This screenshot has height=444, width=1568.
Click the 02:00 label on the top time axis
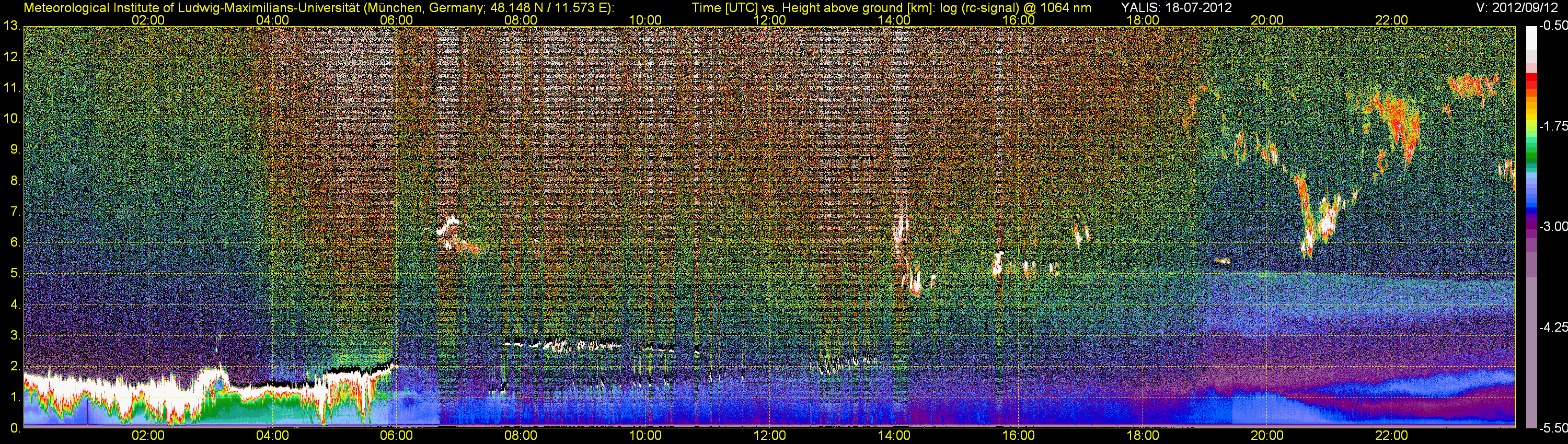(x=148, y=20)
